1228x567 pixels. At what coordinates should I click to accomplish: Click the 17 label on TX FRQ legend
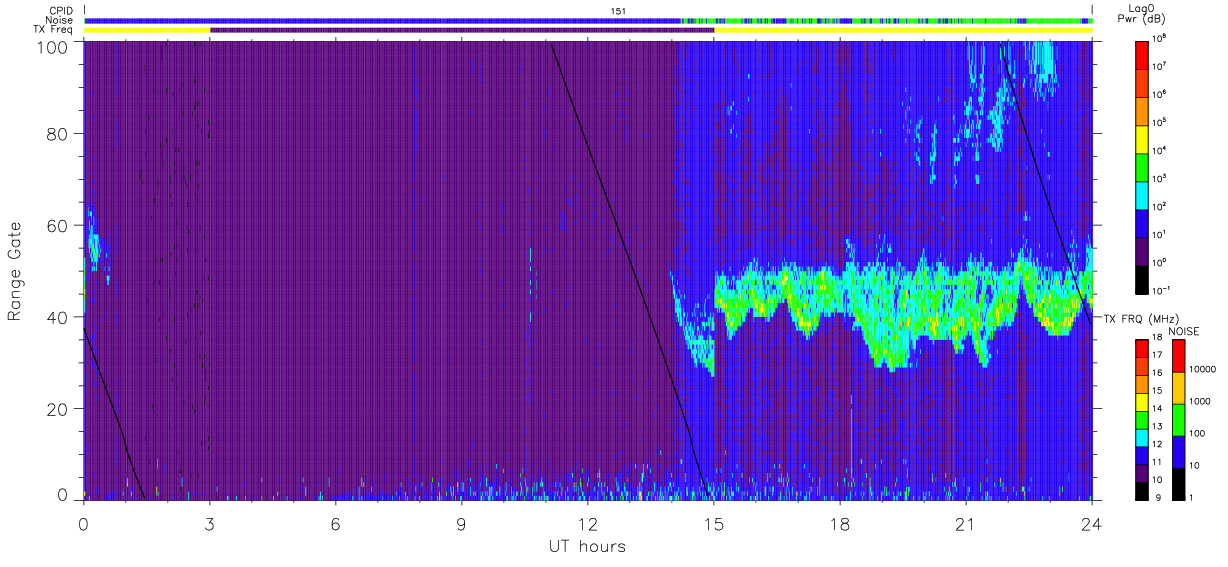(1158, 356)
